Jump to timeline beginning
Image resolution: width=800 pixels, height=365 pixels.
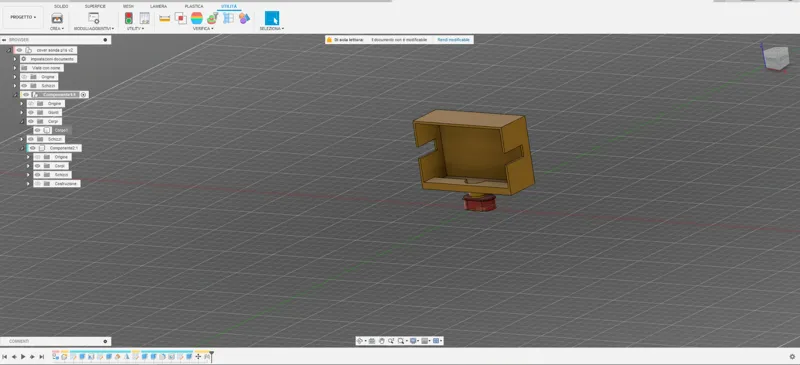pyautogui.click(x=5, y=357)
